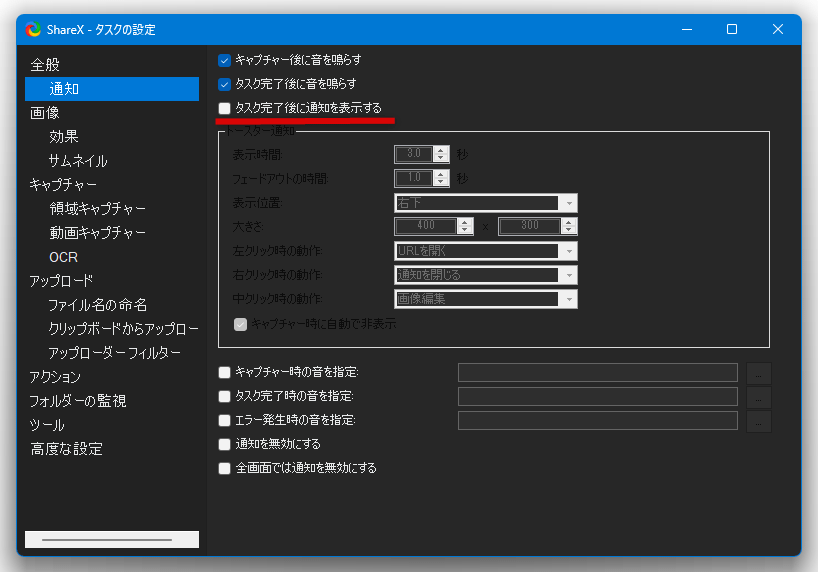Check 全画面では通知を無効にする option
Screen dimensions: 818x572
[x=224, y=469]
